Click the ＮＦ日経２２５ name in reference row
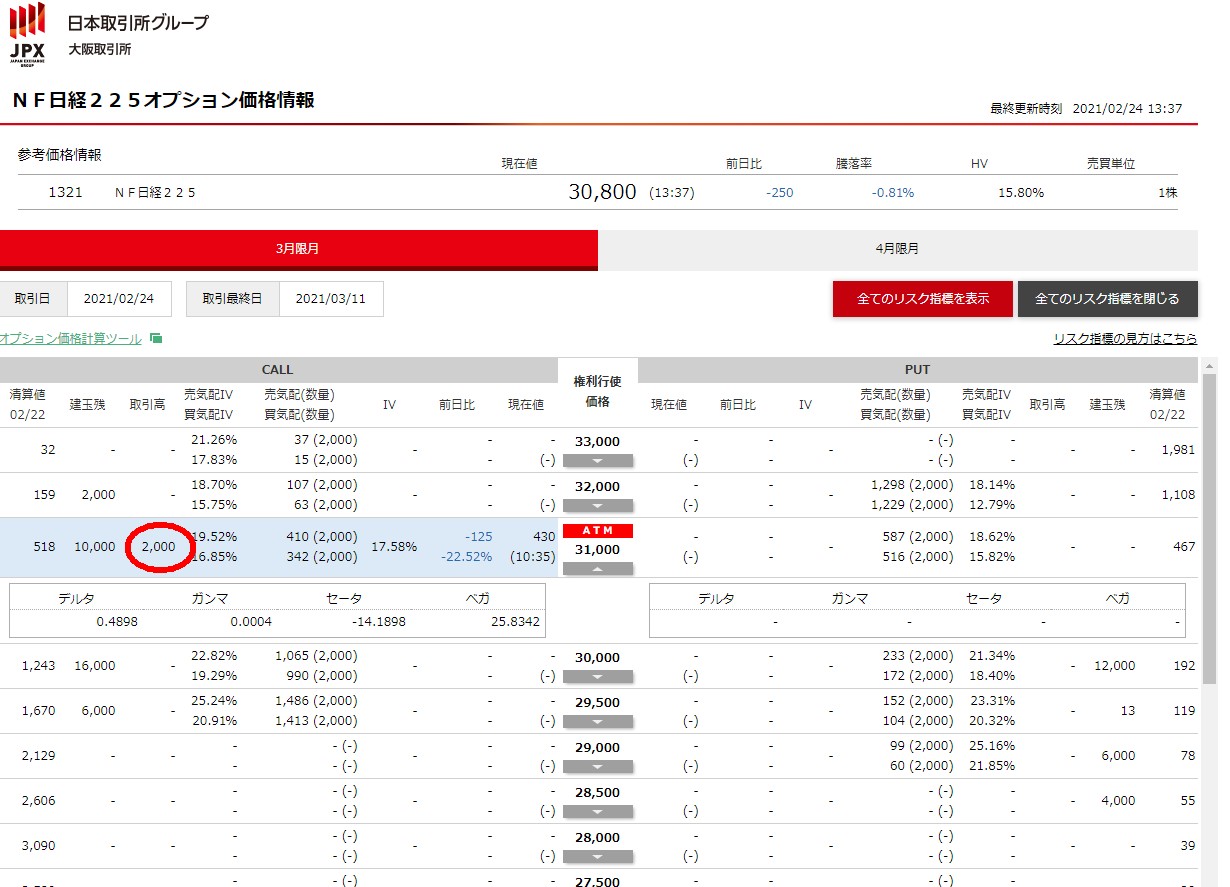 click(156, 192)
